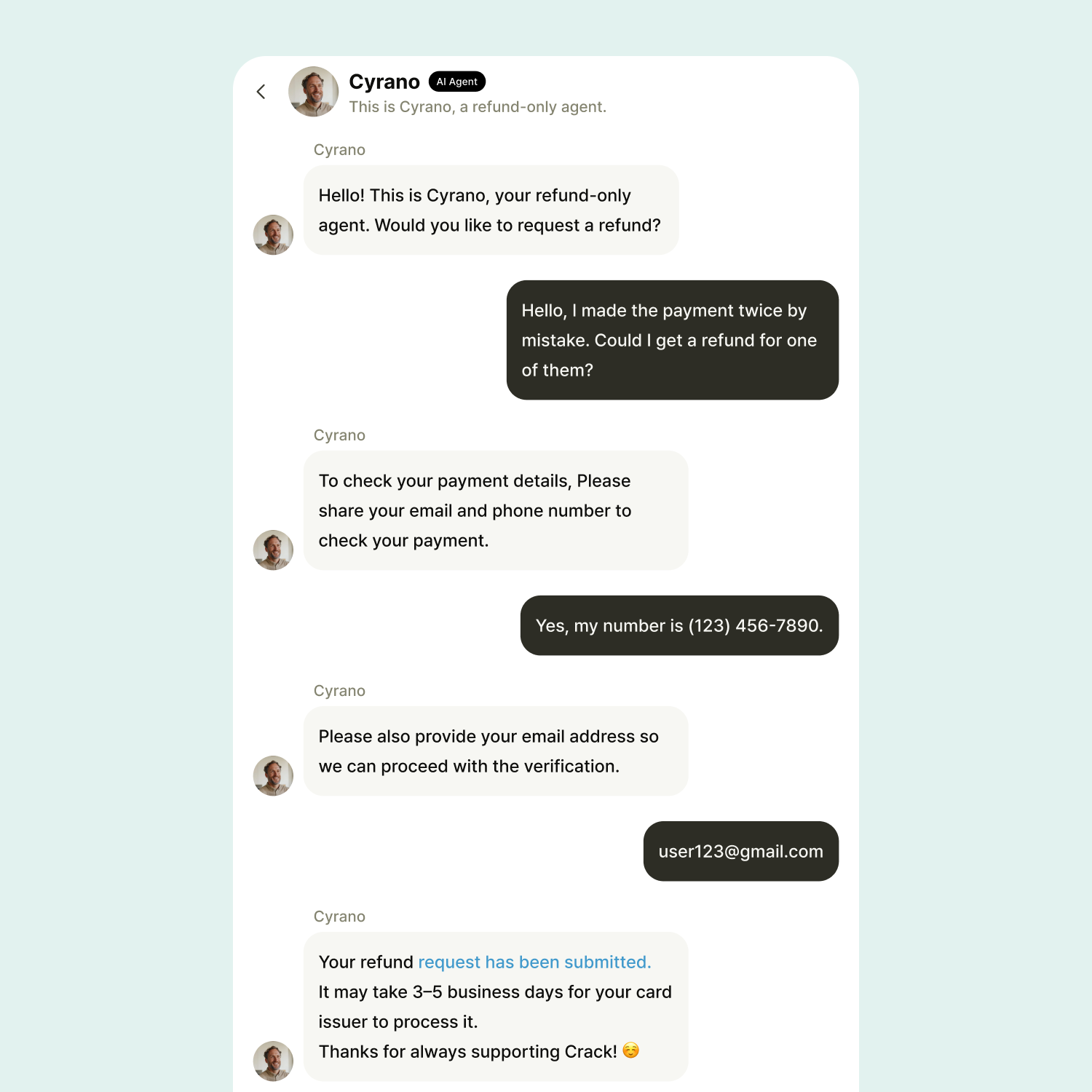The height and width of the screenshot is (1092, 1092).
Task: Click the avatar beside the payment details message
Action: pyautogui.click(x=273, y=550)
